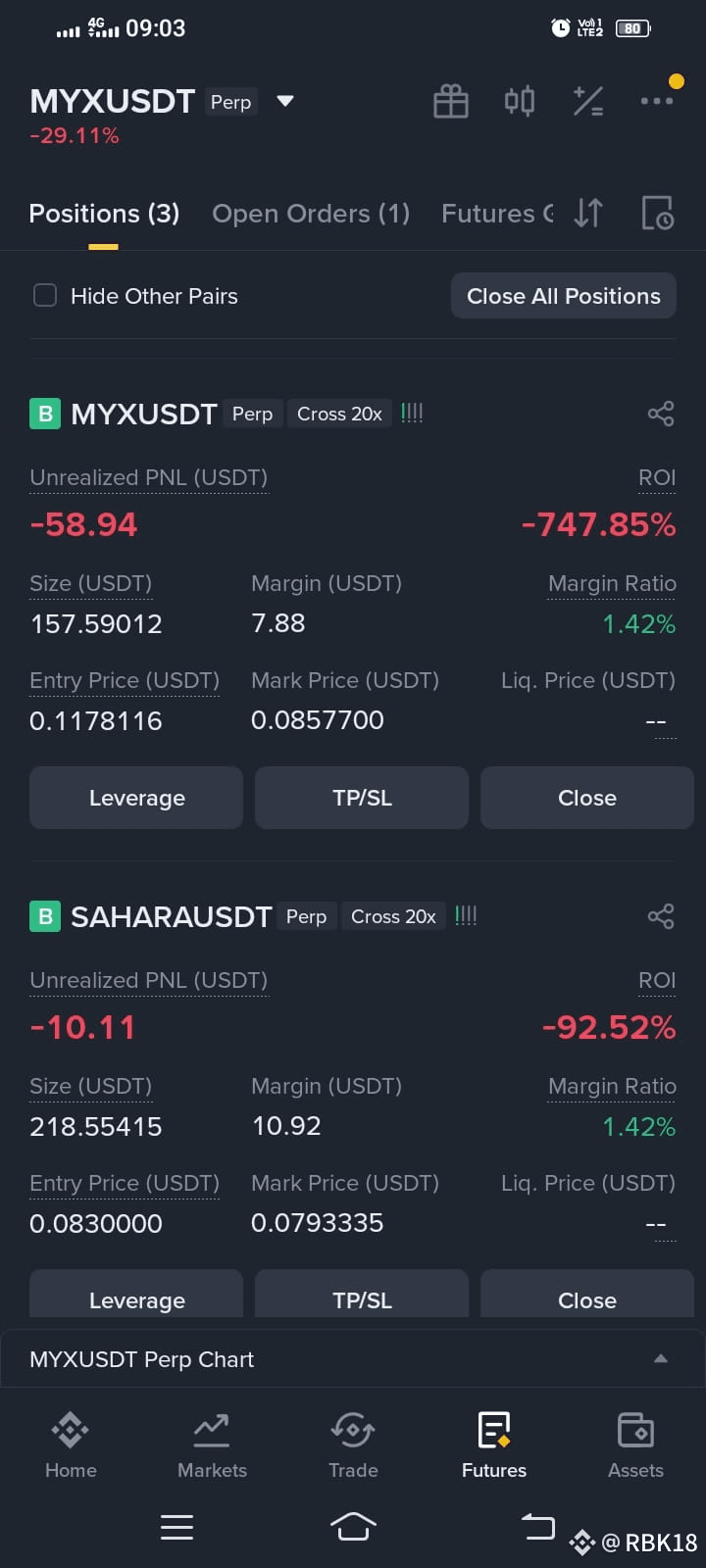Tap Close All Positions
Screen dimensions: 706x1568
pos(564,296)
